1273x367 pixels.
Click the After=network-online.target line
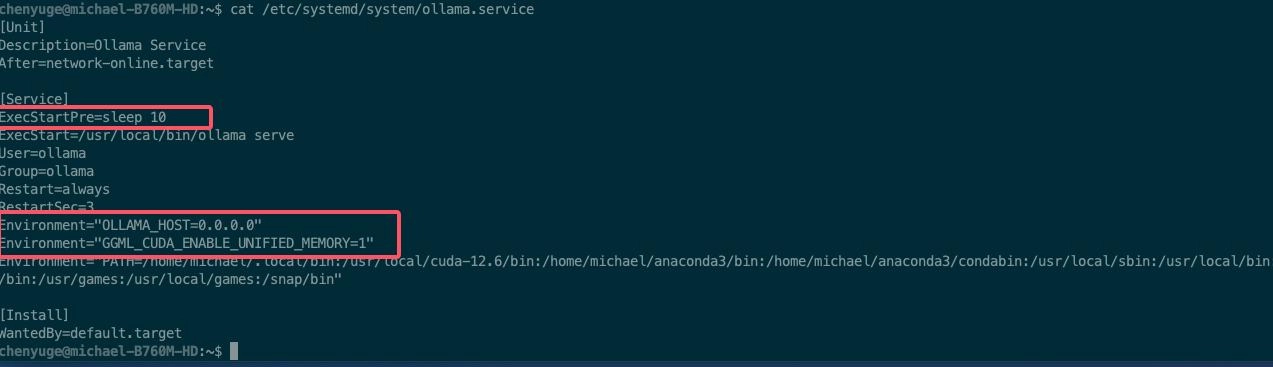click(x=107, y=63)
